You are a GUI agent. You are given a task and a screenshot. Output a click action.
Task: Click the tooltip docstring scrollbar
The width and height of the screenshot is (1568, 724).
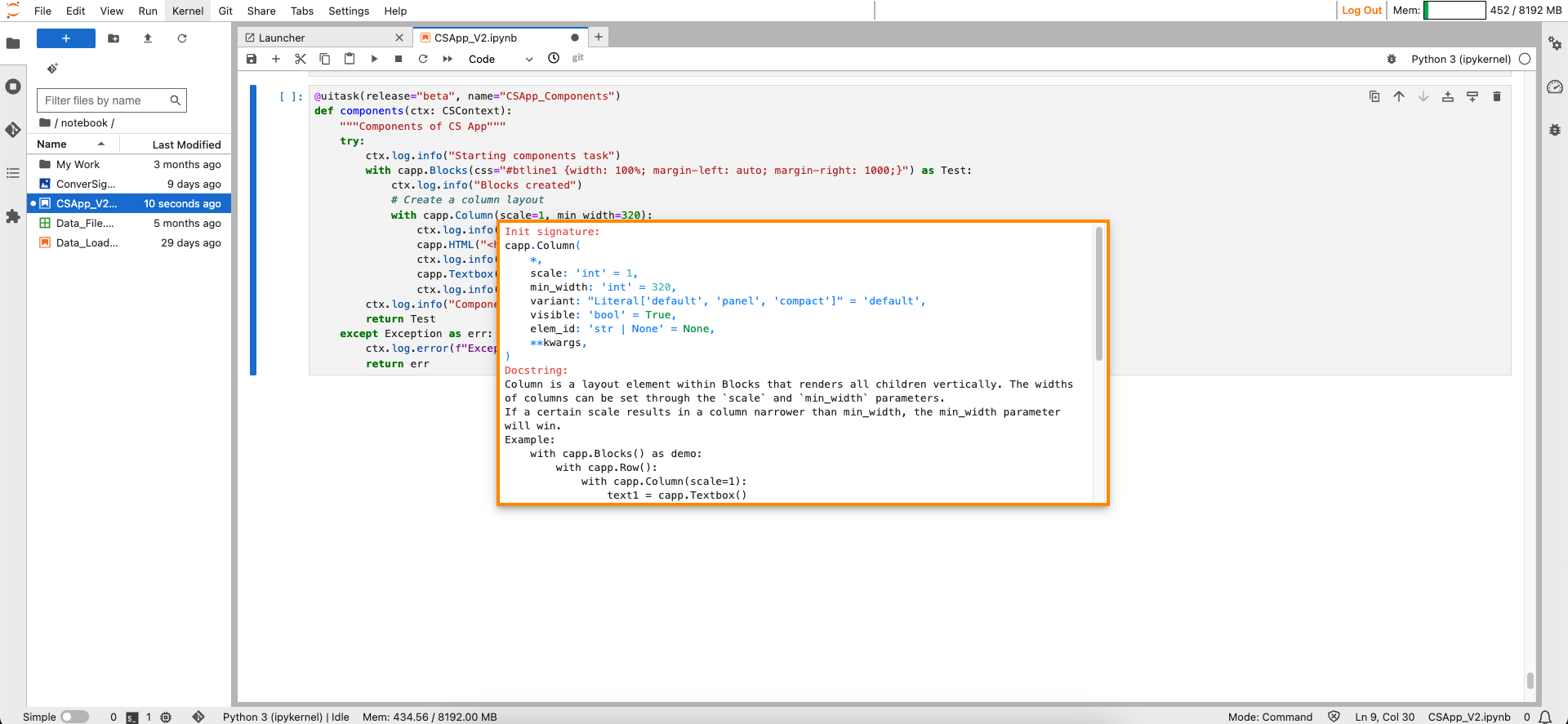pos(1099,294)
